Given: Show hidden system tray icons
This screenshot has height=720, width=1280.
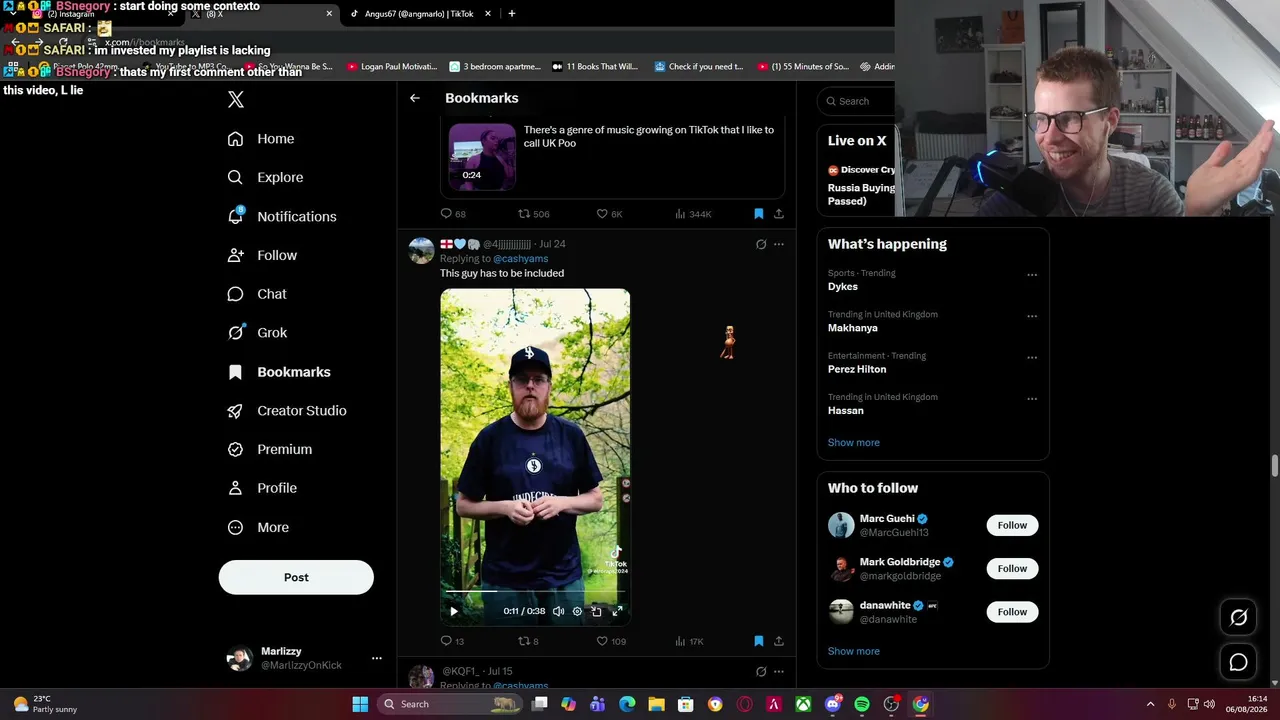Looking at the screenshot, I should (1150, 704).
